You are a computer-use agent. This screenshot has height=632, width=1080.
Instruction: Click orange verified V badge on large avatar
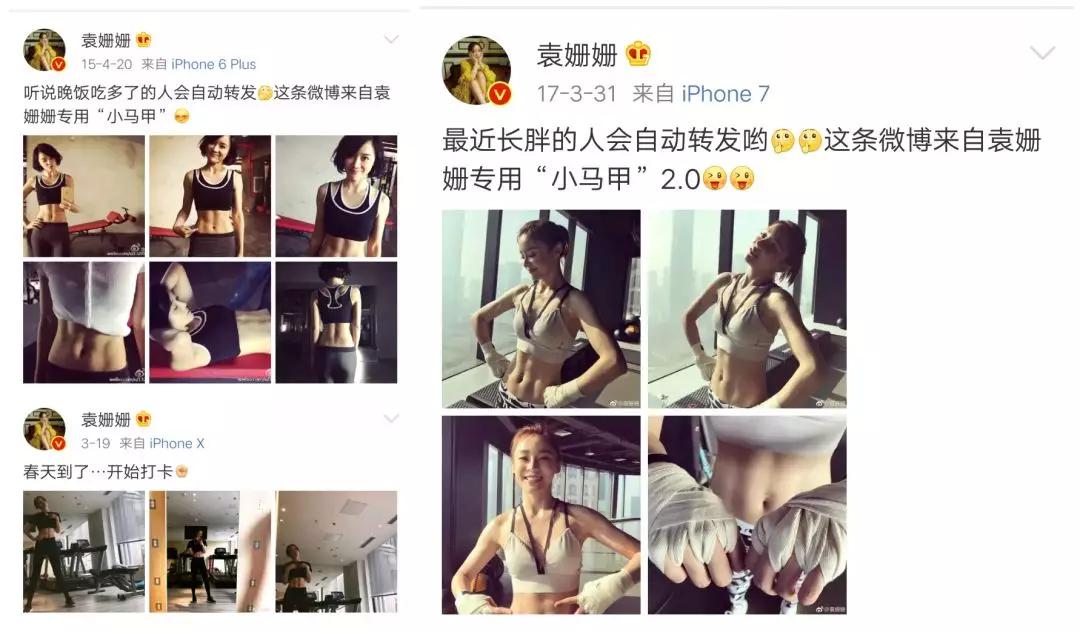click(x=500, y=94)
